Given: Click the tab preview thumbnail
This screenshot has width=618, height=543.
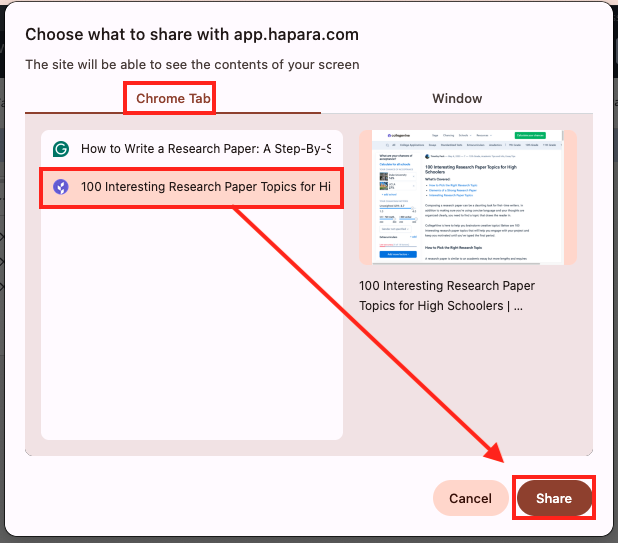Looking at the screenshot, I should (x=468, y=197).
